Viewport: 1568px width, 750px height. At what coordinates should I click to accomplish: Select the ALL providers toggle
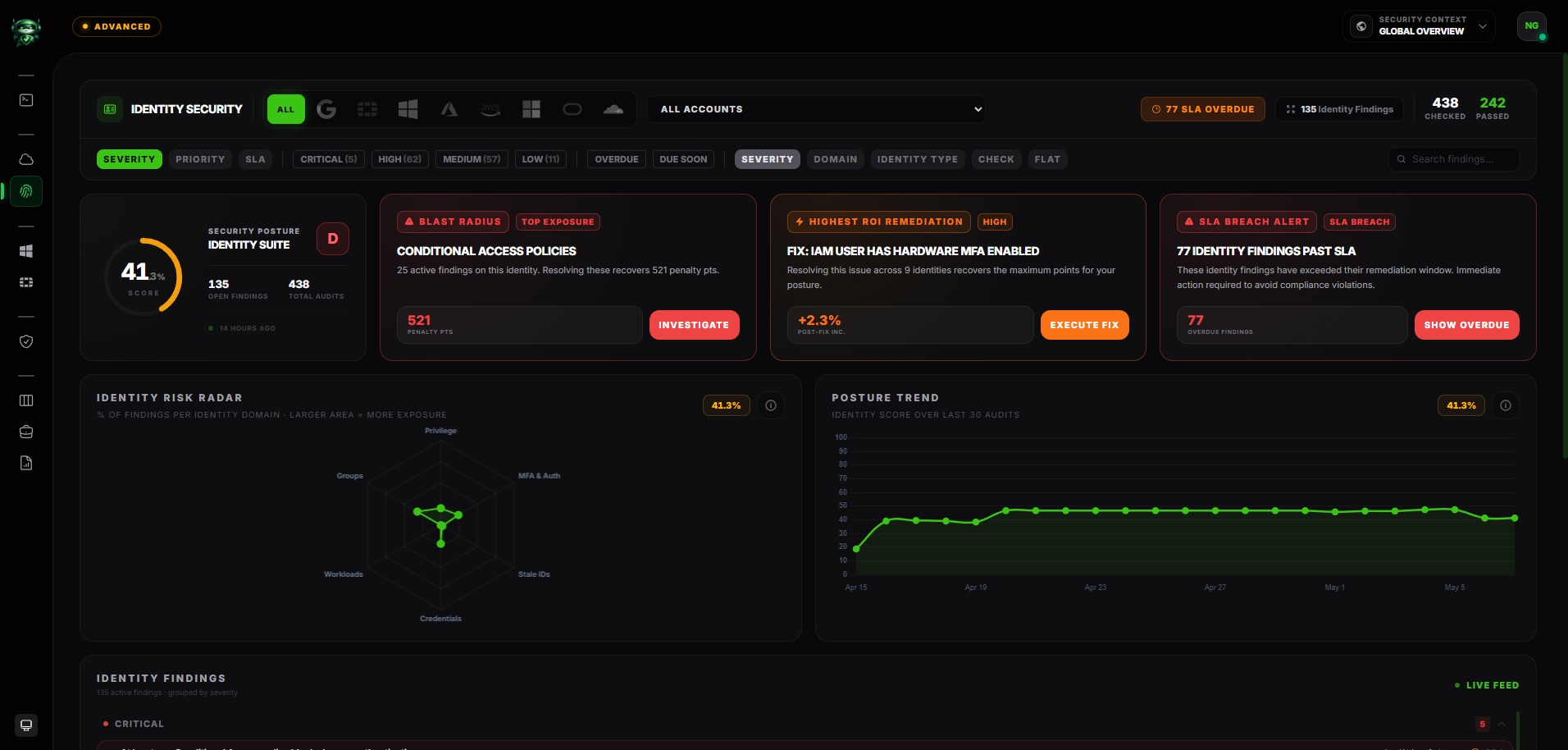(285, 109)
